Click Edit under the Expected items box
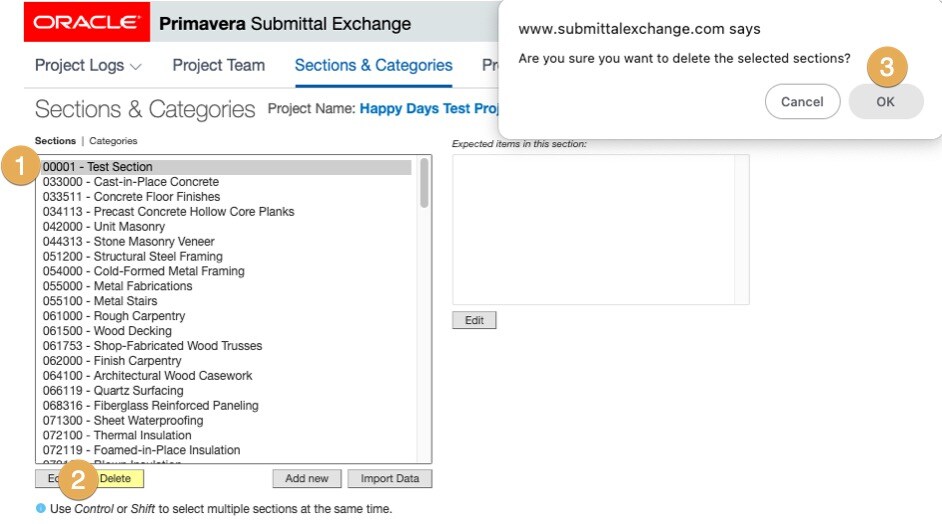 tap(474, 320)
